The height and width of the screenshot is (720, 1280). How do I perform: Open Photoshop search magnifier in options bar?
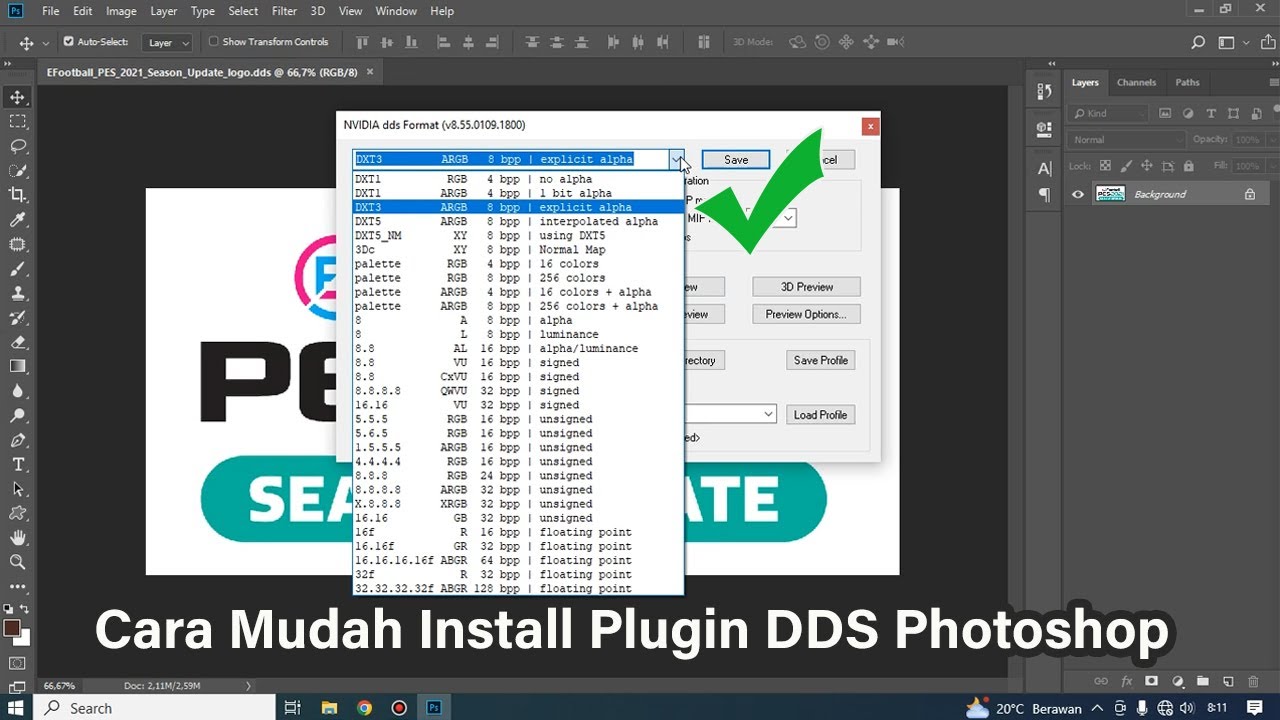tap(1198, 42)
